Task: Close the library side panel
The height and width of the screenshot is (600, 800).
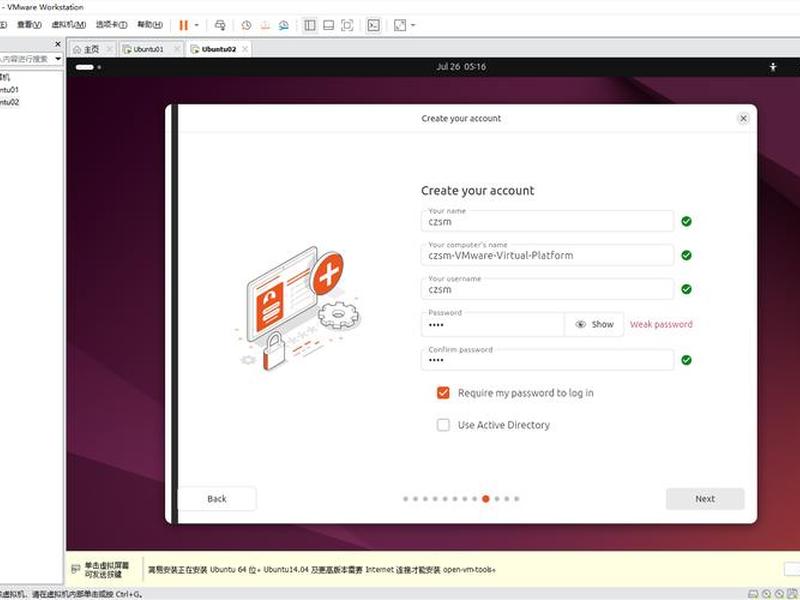Action: coord(58,44)
